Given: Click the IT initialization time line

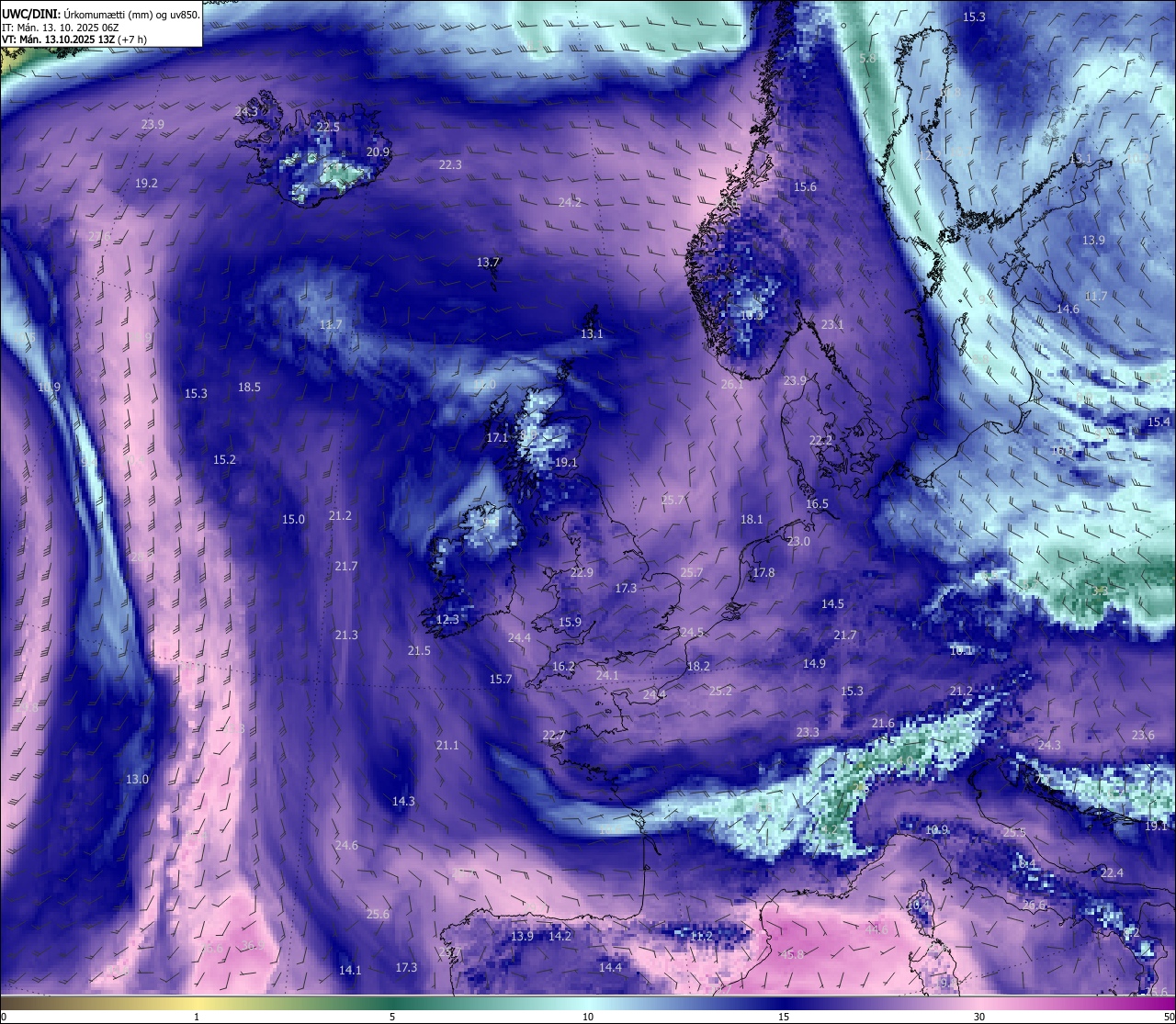Looking at the screenshot, I should point(61,28).
